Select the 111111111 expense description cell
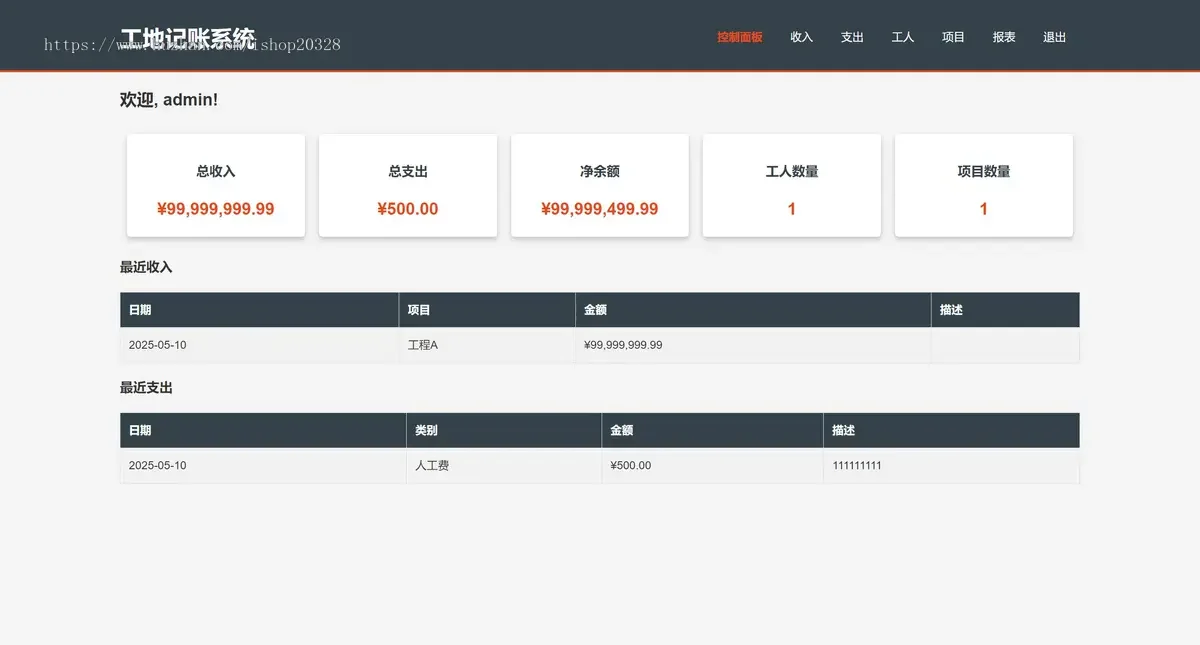Screen dimensions: 1200x645 point(857,465)
